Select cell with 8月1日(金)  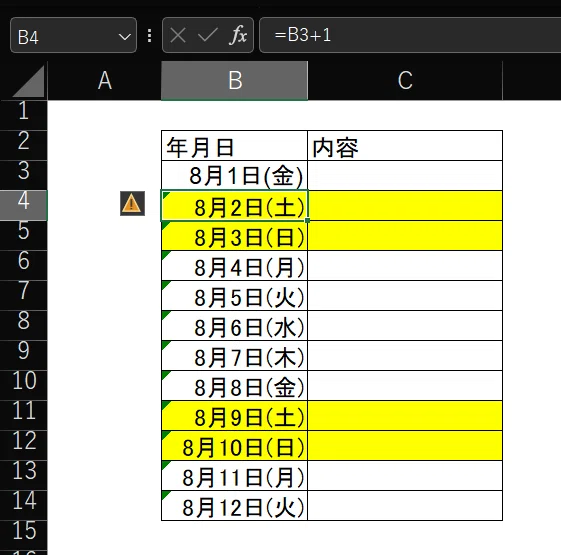tap(234, 176)
